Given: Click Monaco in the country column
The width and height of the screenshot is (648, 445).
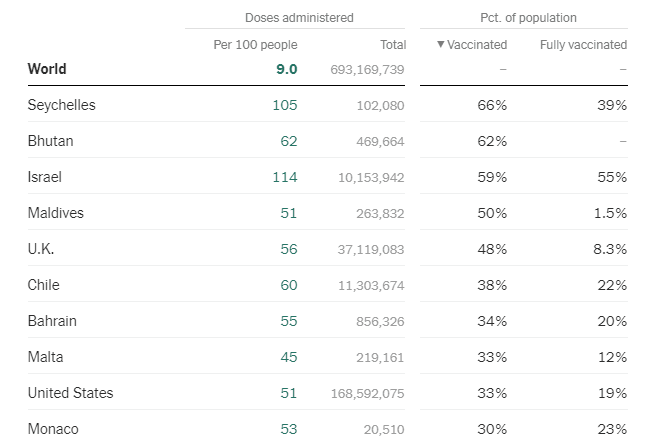Looking at the screenshot, I should point(52,429).
